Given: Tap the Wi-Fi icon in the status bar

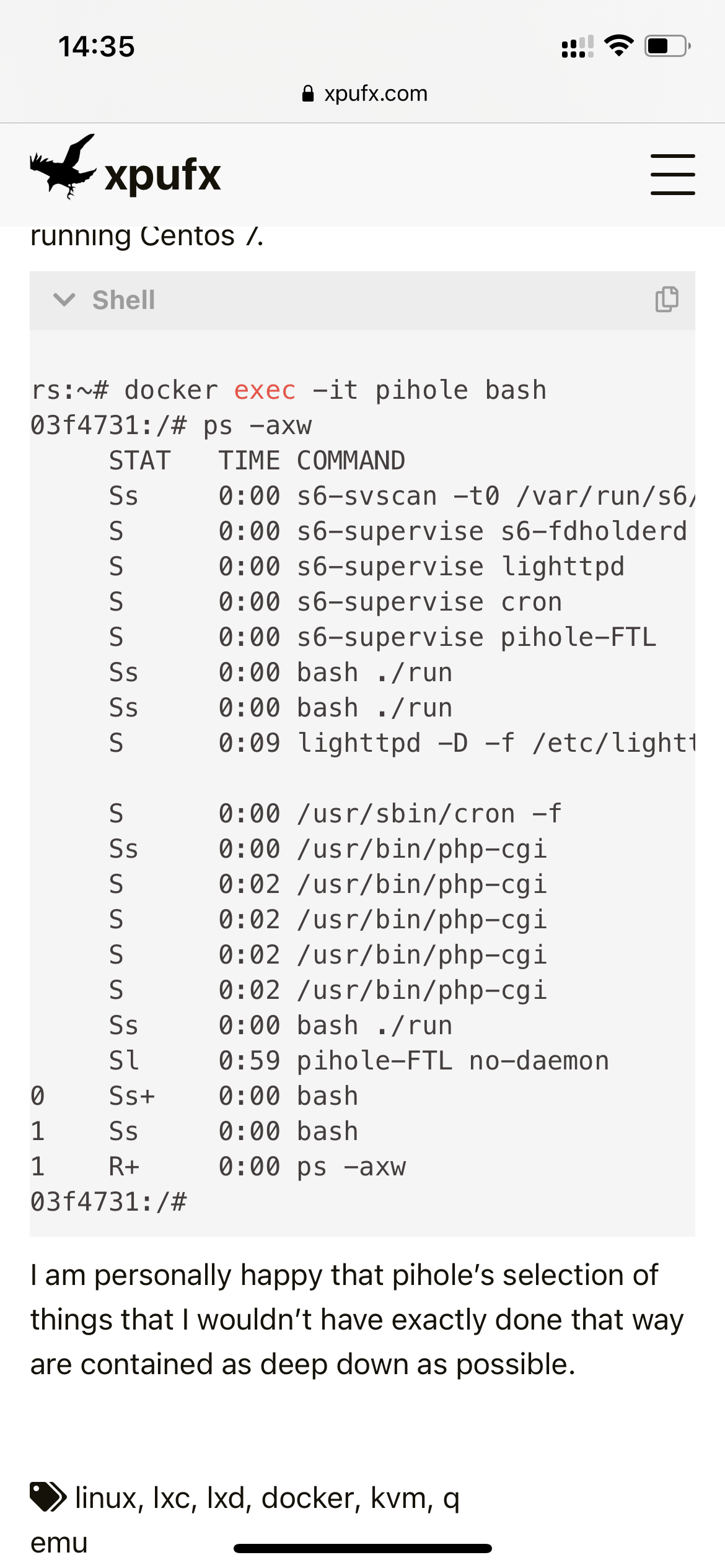Looking at the screenshot, I should click(619, 44).
